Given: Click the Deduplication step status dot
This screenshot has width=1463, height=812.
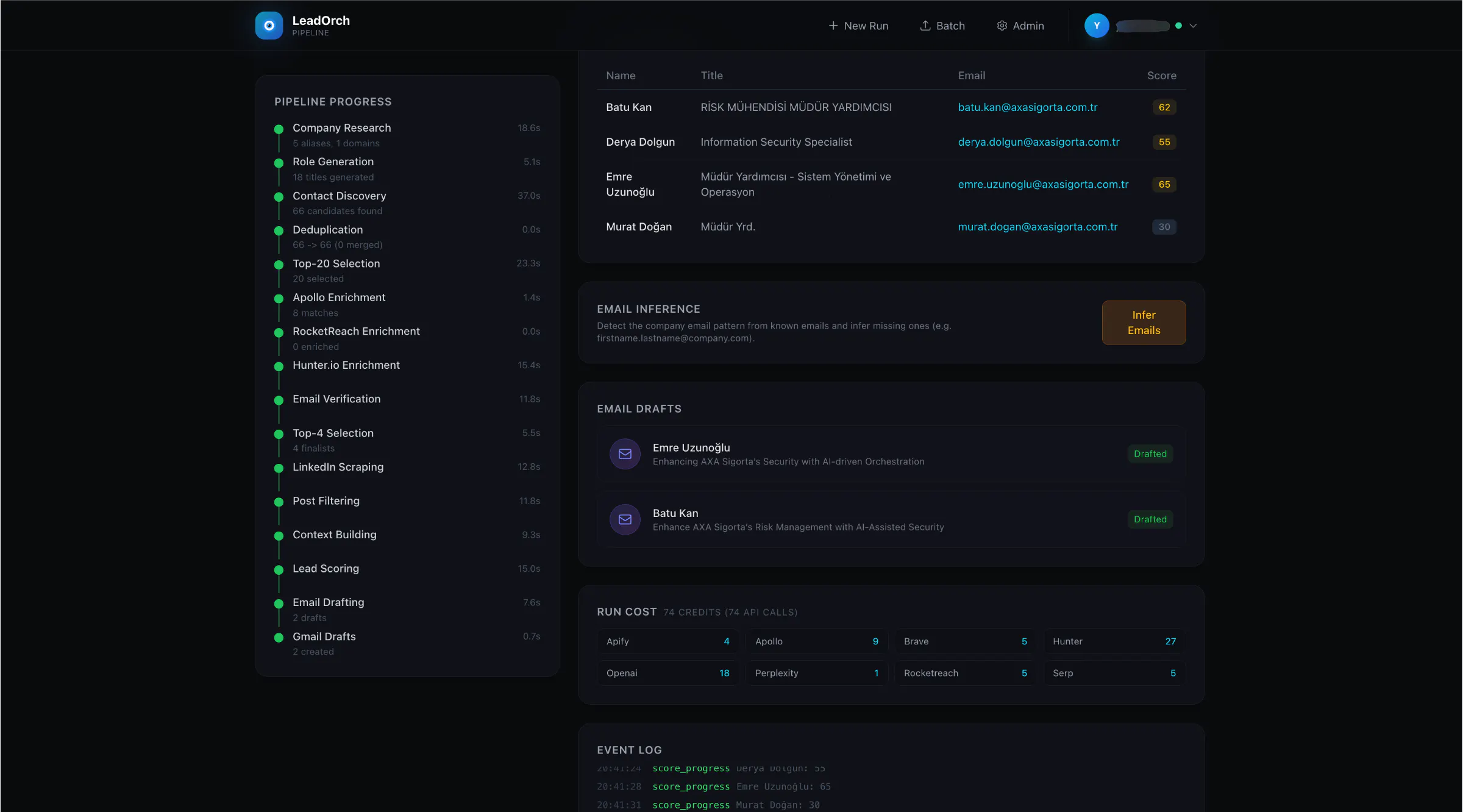Looking at the screenshot, I should click(279, 230).
